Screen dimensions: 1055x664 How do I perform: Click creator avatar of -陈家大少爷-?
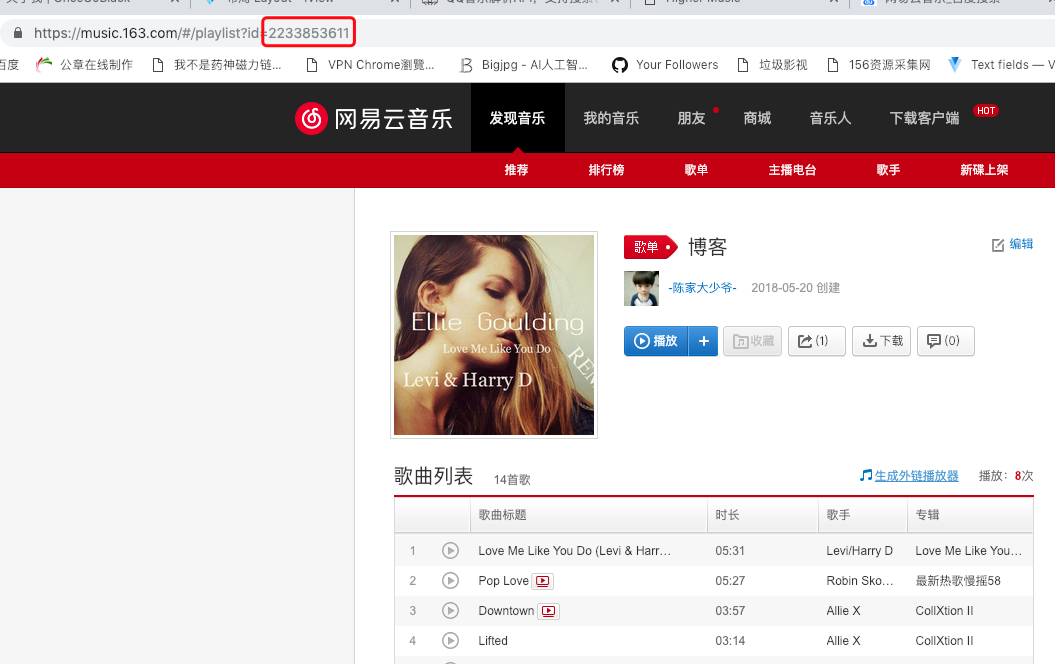pyautogui.click(x=641, y=289)
